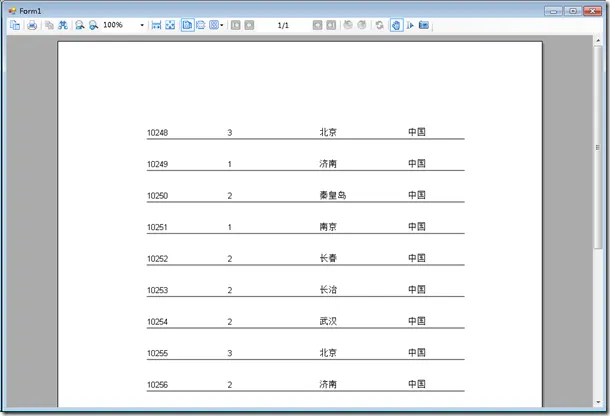Click city 北京 in row 10248
The width and height of the screenshot is (610, 416).
click(x=328, y=132)
